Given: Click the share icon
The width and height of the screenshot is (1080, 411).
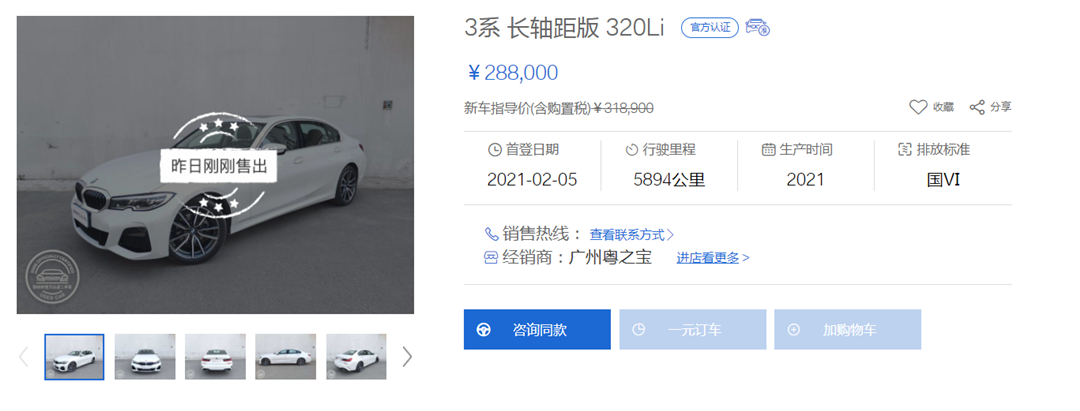Looking at the screenshot, I should (x=977, y=107).
